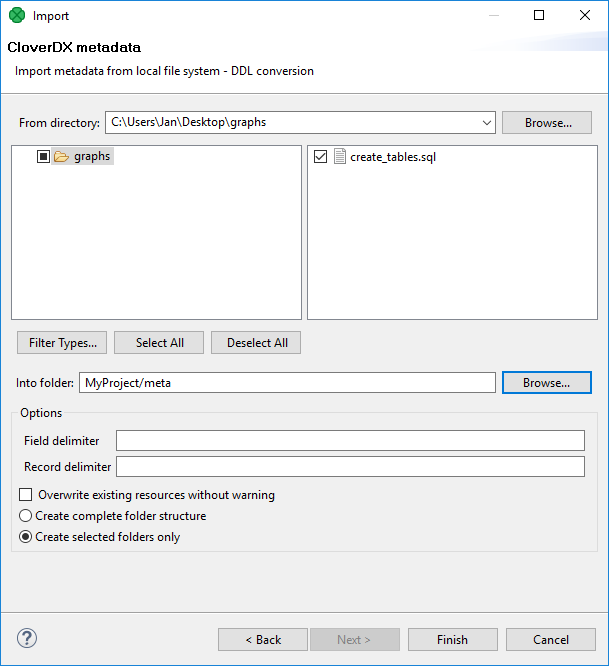609x666 pixels.
Task: Select Create selected folders only option
Action: pyautogui.click(x=26, y=537)
